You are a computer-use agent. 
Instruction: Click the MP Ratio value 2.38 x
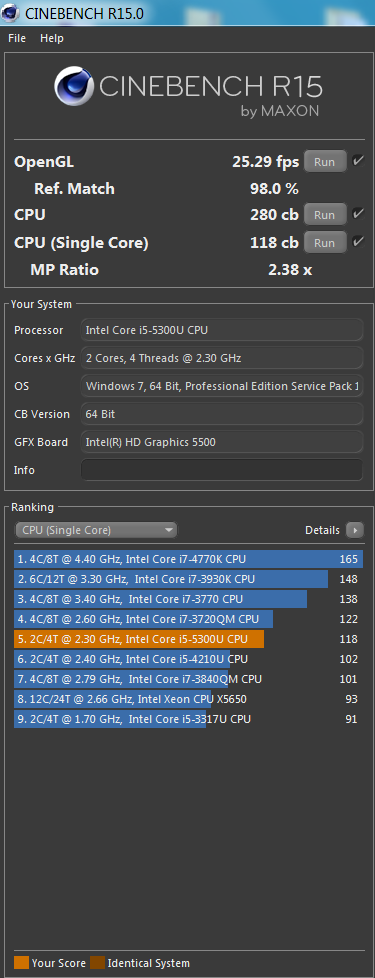(x=290, y=269)
